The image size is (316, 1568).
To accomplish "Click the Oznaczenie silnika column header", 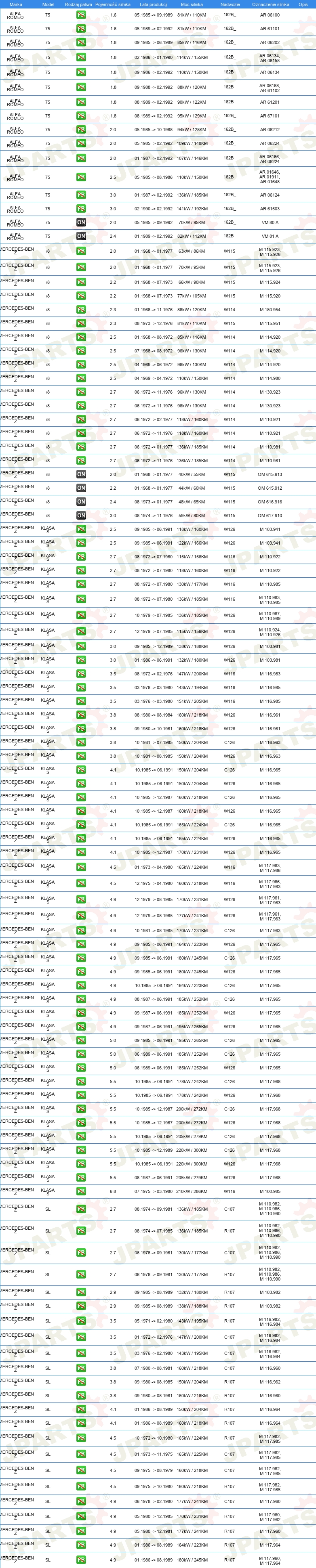I will click(270, 4).
